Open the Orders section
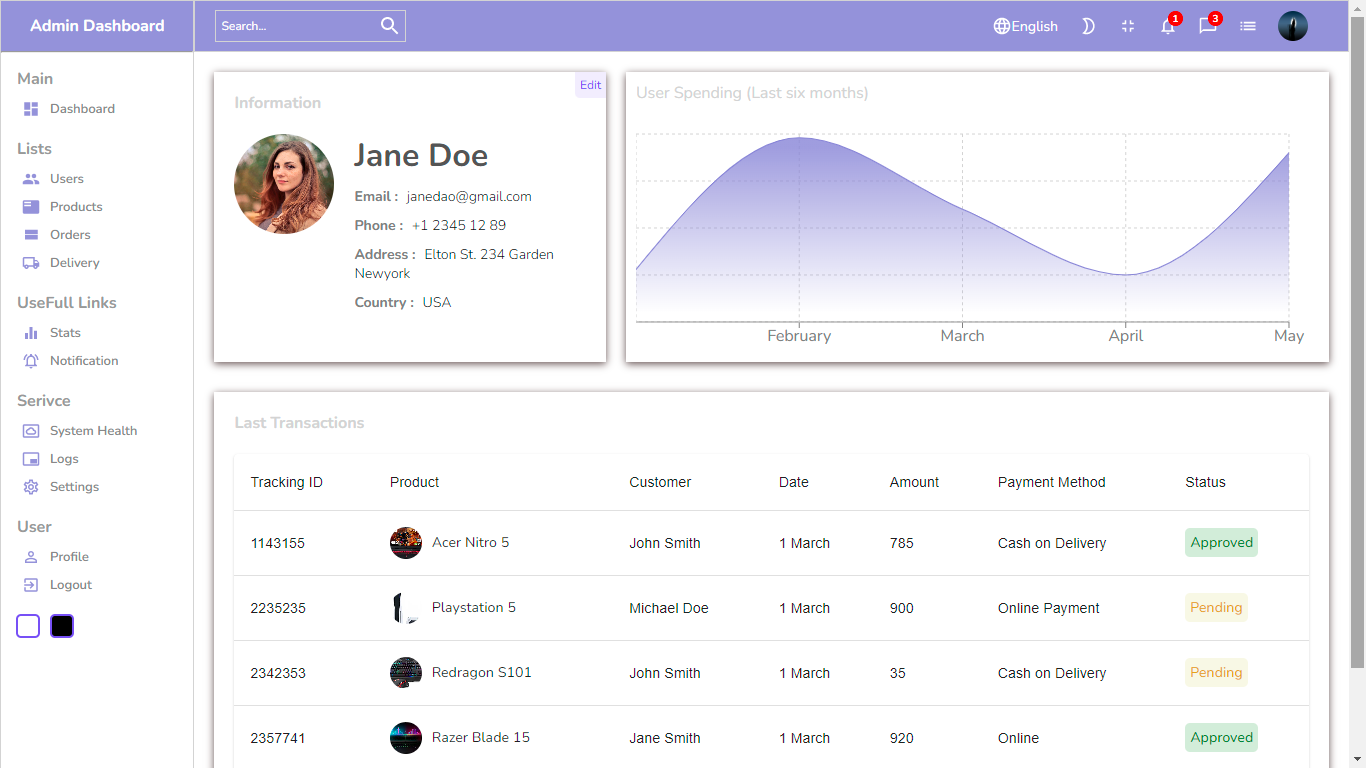Viewport: 1366px width, 768px height. point(70,234)
